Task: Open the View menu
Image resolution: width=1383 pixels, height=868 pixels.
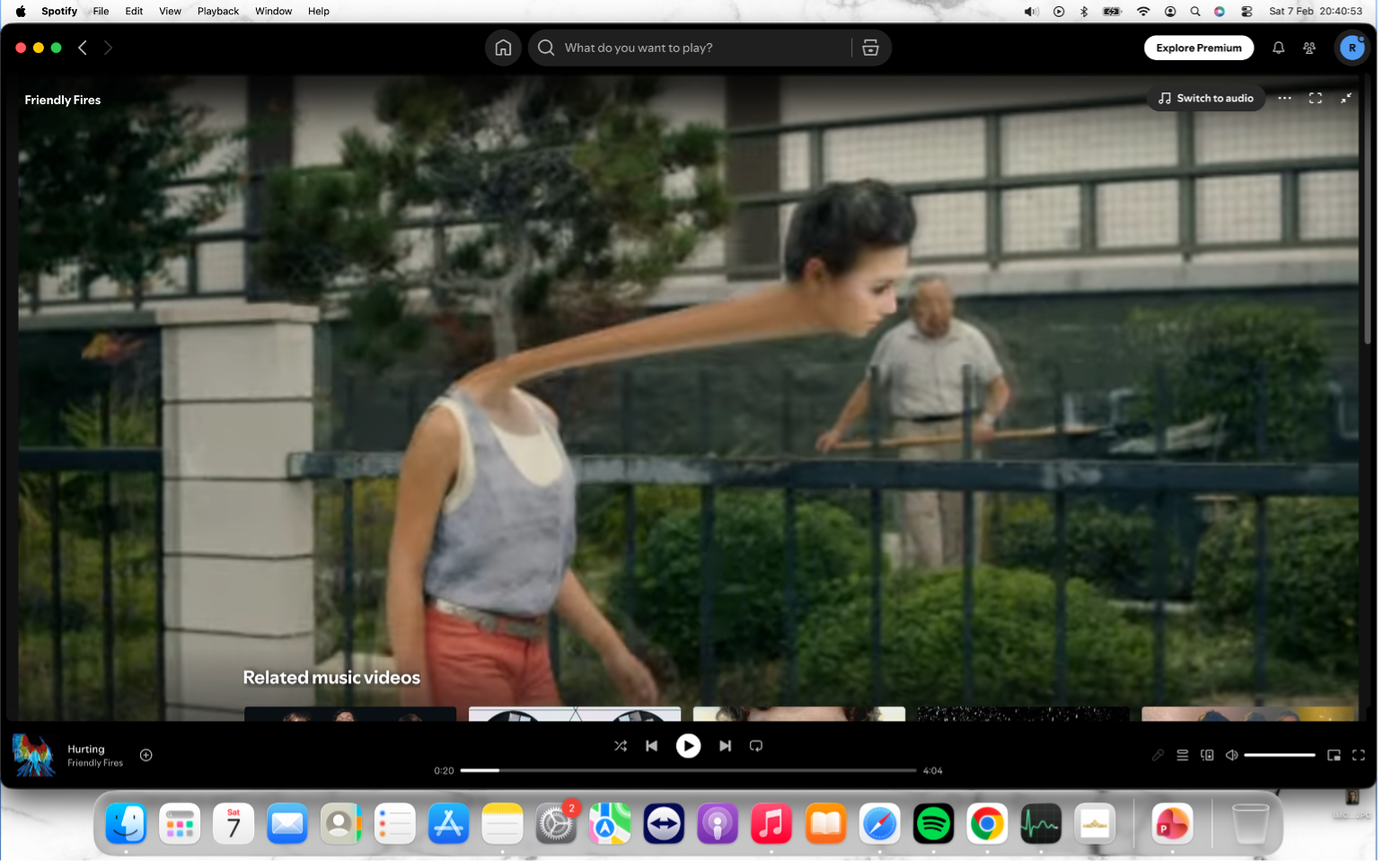Action: tap(170, 11)
